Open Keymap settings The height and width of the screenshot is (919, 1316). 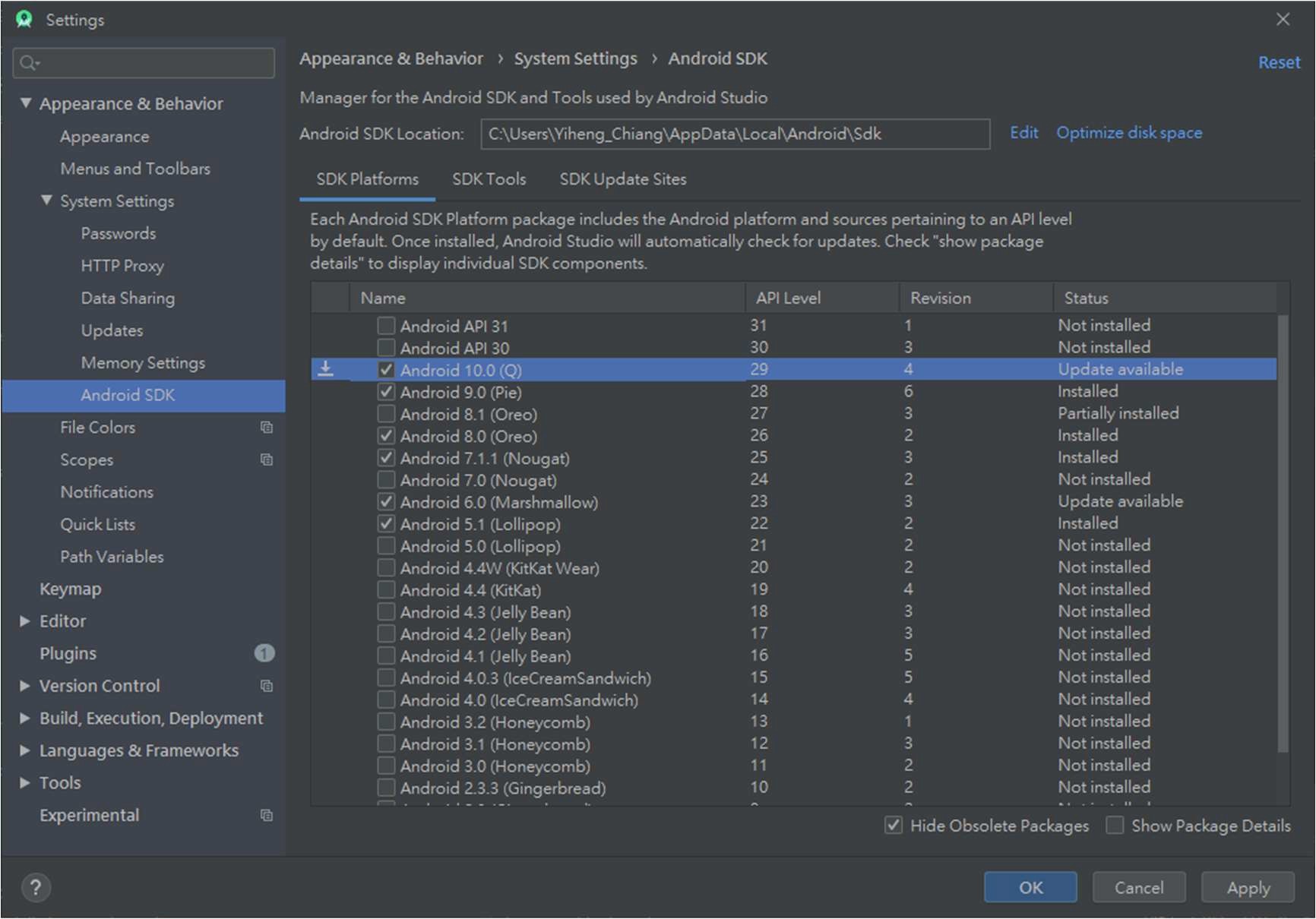point(70,589)
